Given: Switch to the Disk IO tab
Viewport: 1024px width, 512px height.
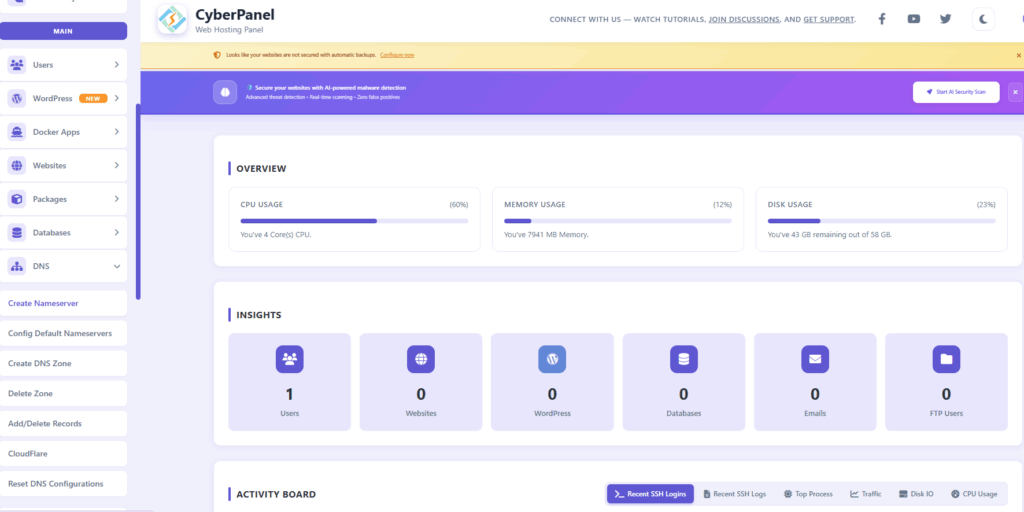Looking at the screenshot, I should pyautogui.click(x=917, y=494).
